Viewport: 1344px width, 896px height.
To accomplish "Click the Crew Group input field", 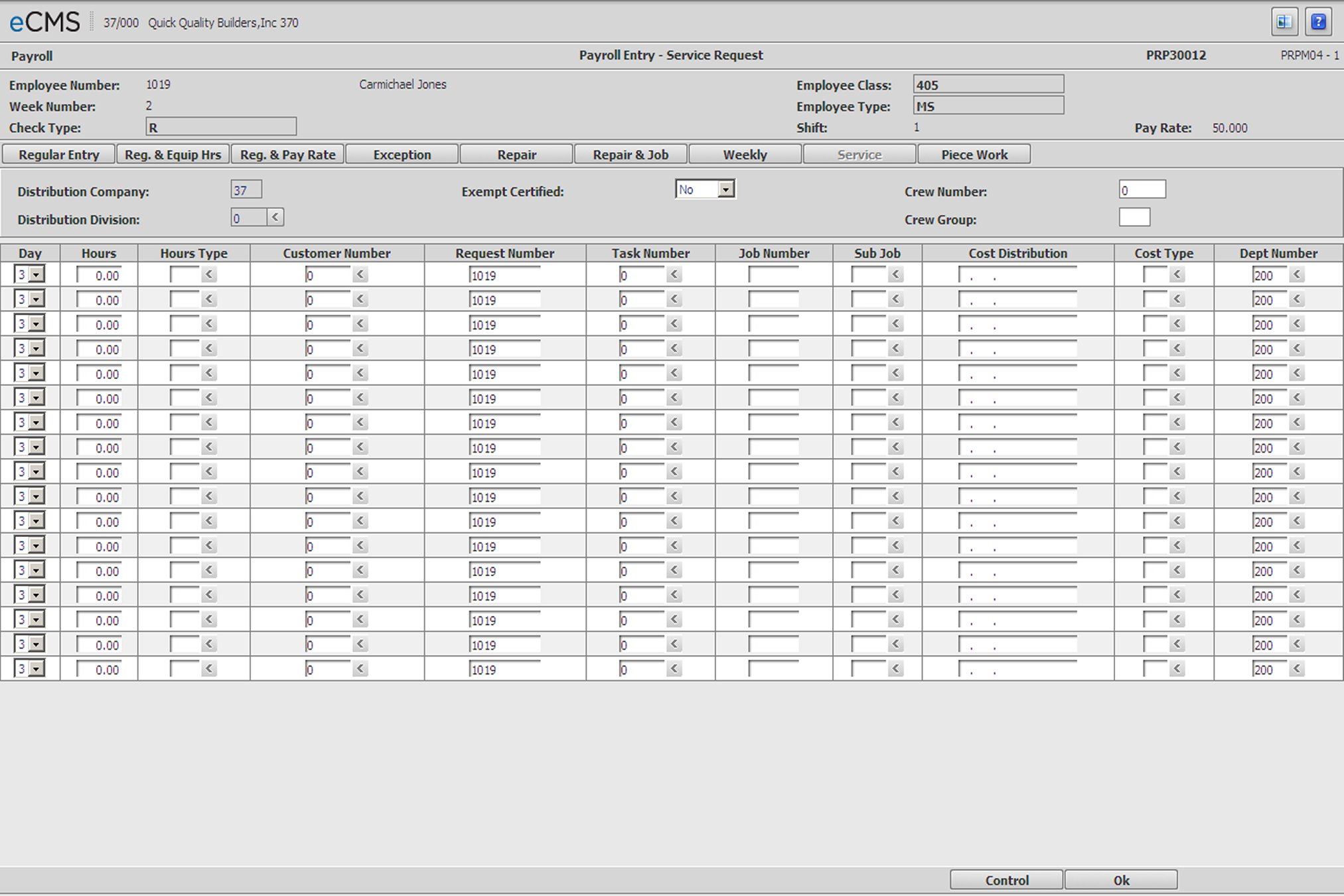I will tap(1134, 217).
